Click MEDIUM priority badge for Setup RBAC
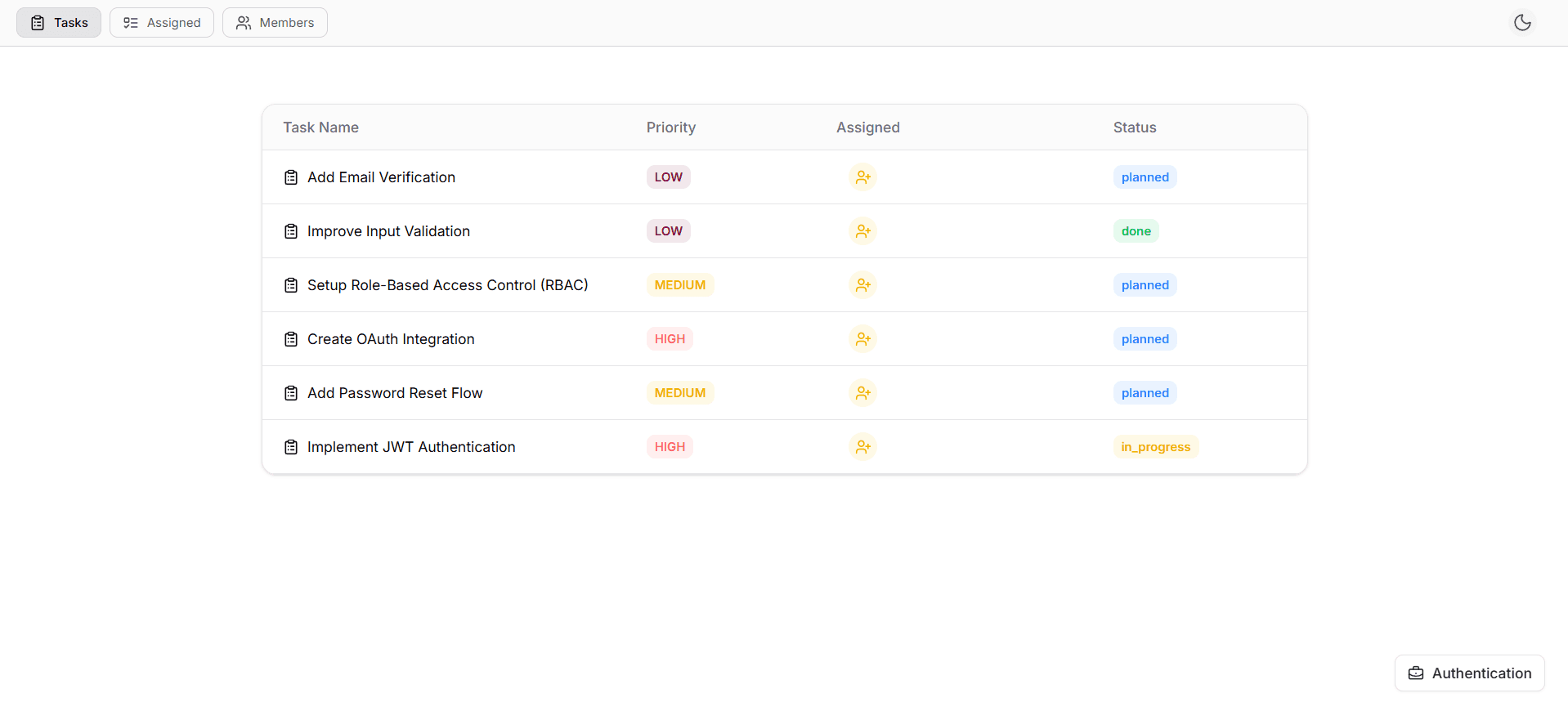This screenshot has height=711, width=1568. [680, 285]
